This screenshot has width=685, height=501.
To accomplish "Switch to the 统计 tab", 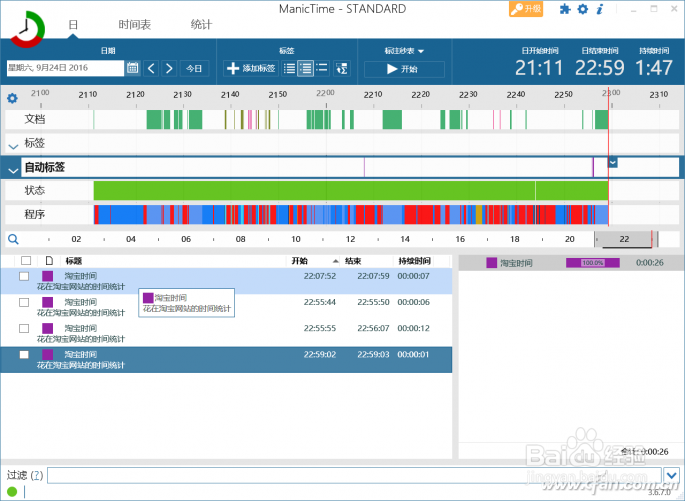I will tap(201, 25).
